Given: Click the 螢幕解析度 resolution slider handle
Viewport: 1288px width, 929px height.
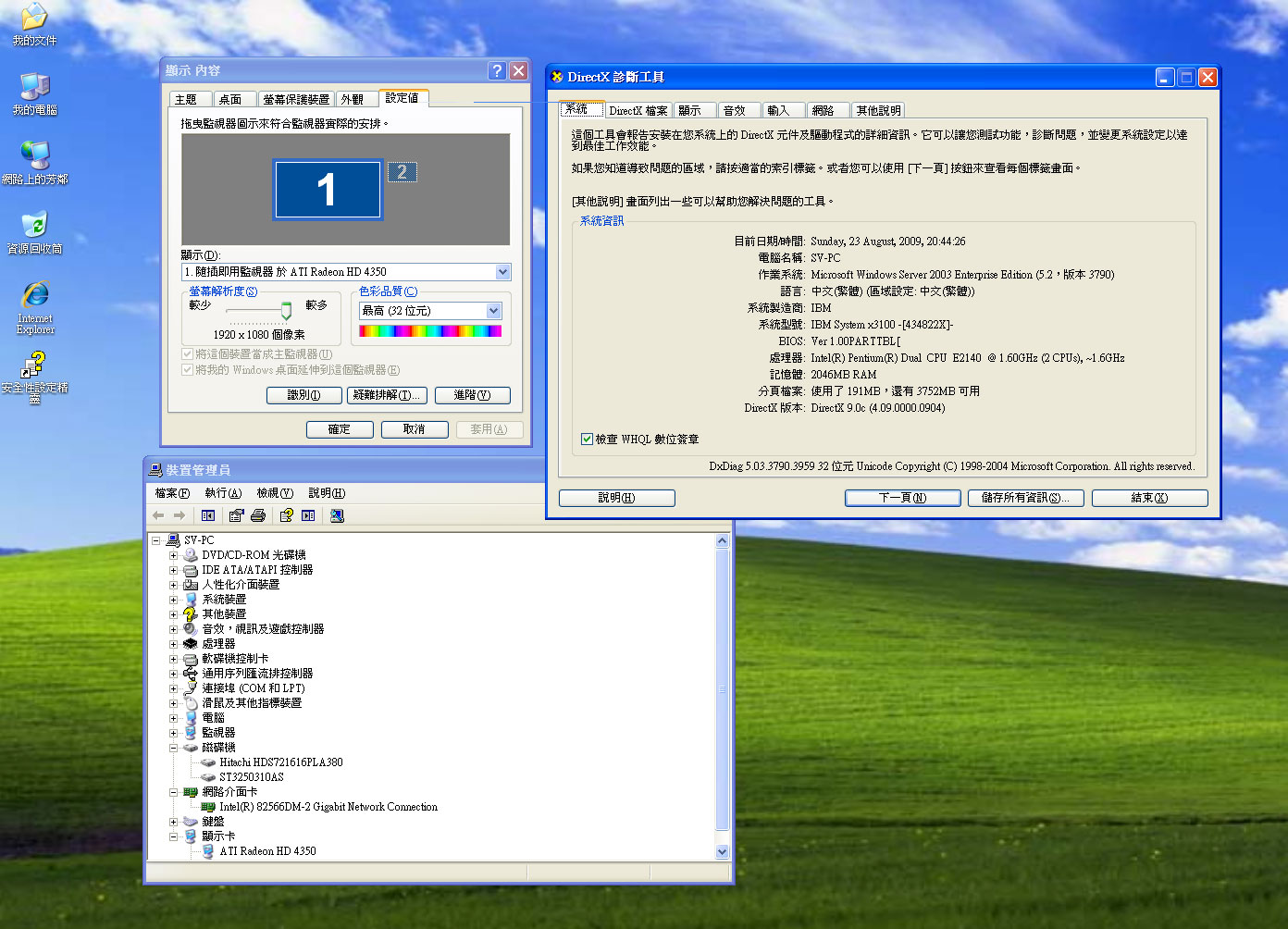Looking at the screenshot, I should coord(286,311).
